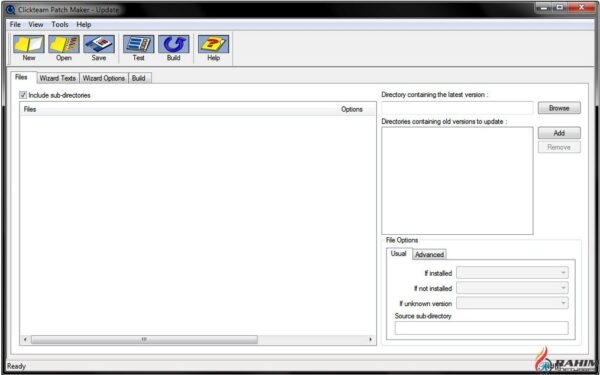Click the Clickteam Patch Maker title bar icon
Viewport: 600px width, 375px height.
tap(11, 10)
